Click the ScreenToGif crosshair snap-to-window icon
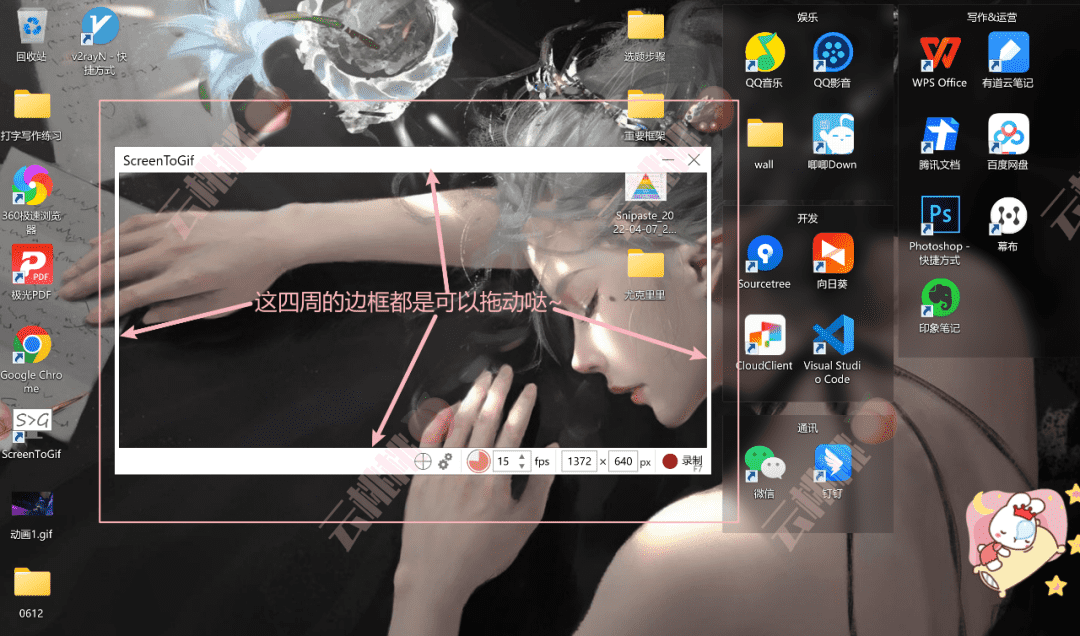 click(x=422, y=461)
